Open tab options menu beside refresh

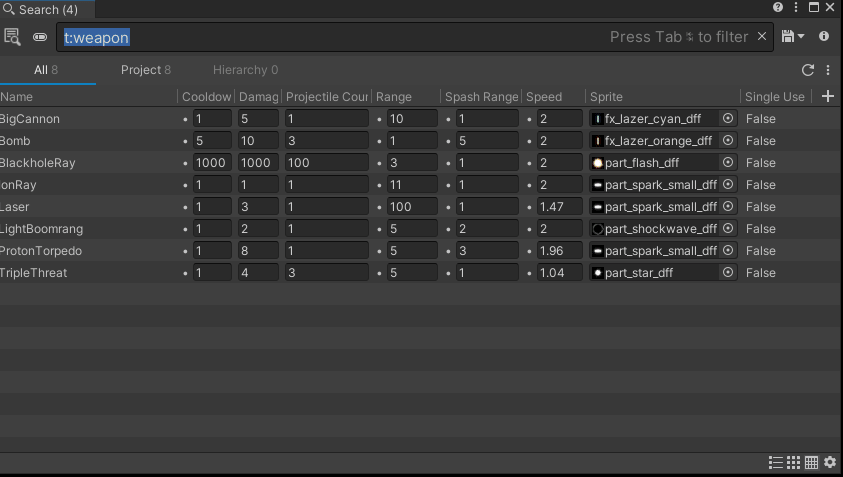click(x=828, y=70)
